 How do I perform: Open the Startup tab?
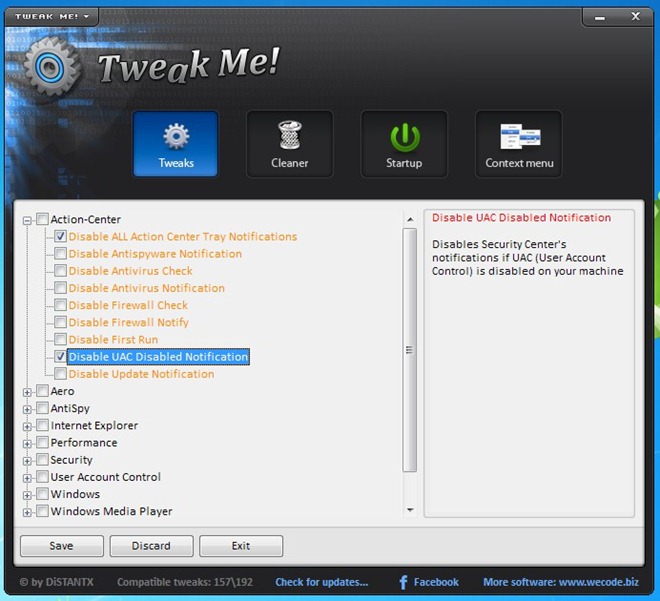coord(404,144)
